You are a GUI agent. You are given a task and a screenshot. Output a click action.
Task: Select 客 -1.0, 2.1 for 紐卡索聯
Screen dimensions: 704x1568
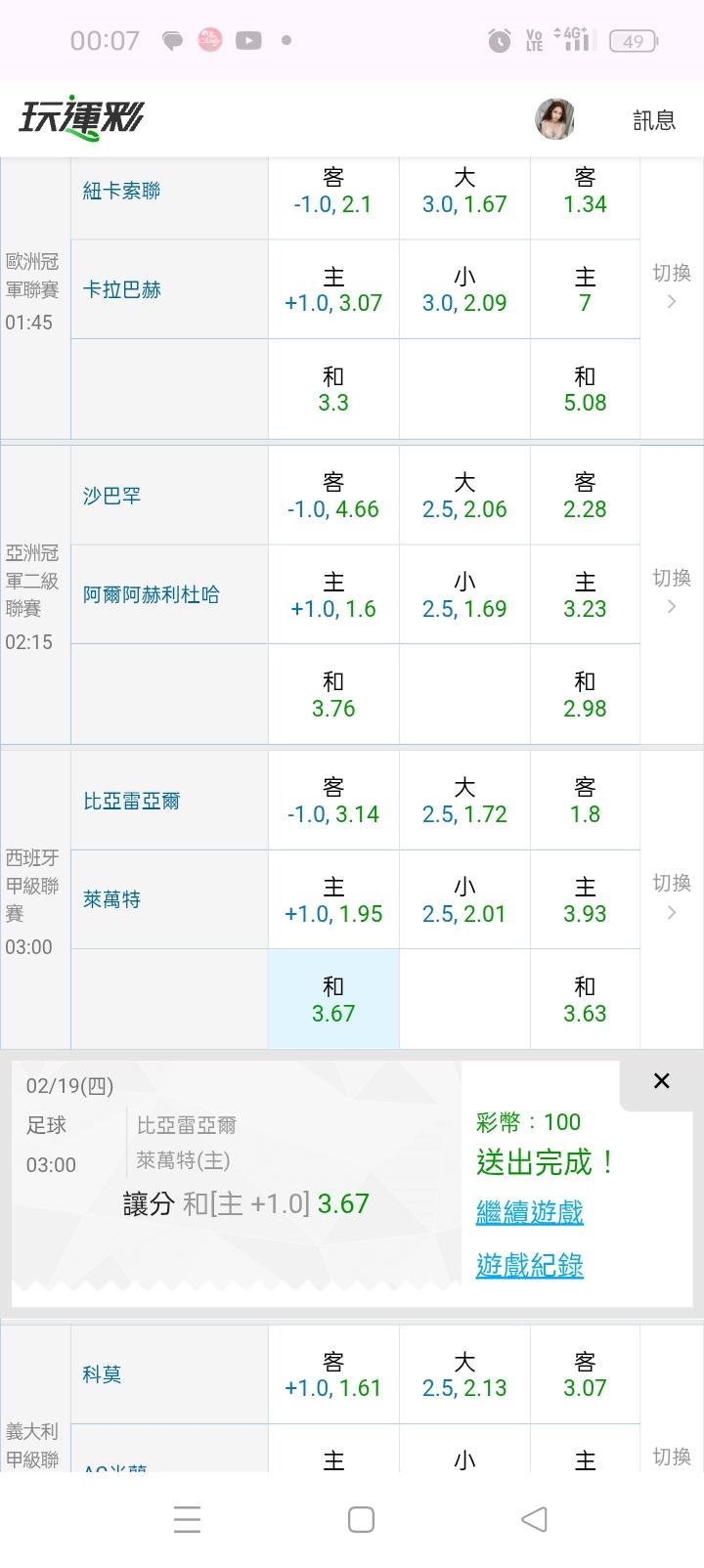[333, 191]
